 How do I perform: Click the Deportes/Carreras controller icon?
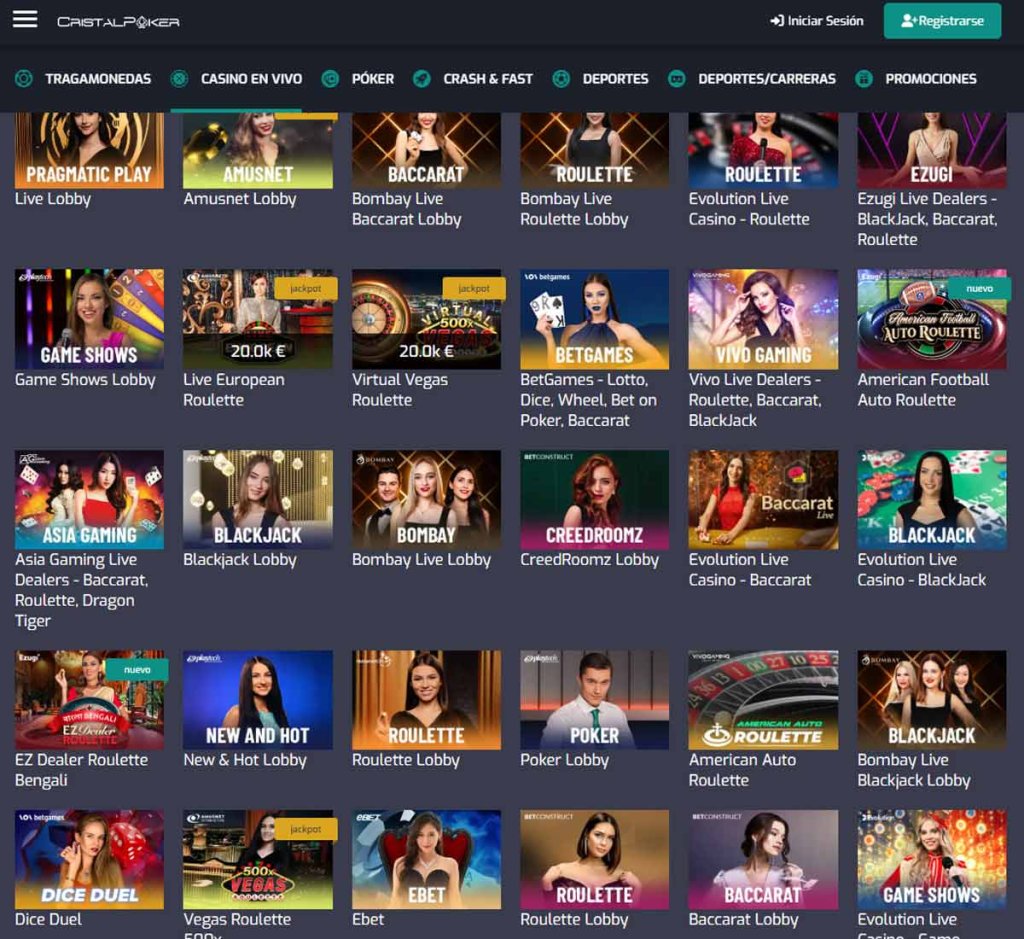click(677, 79)
